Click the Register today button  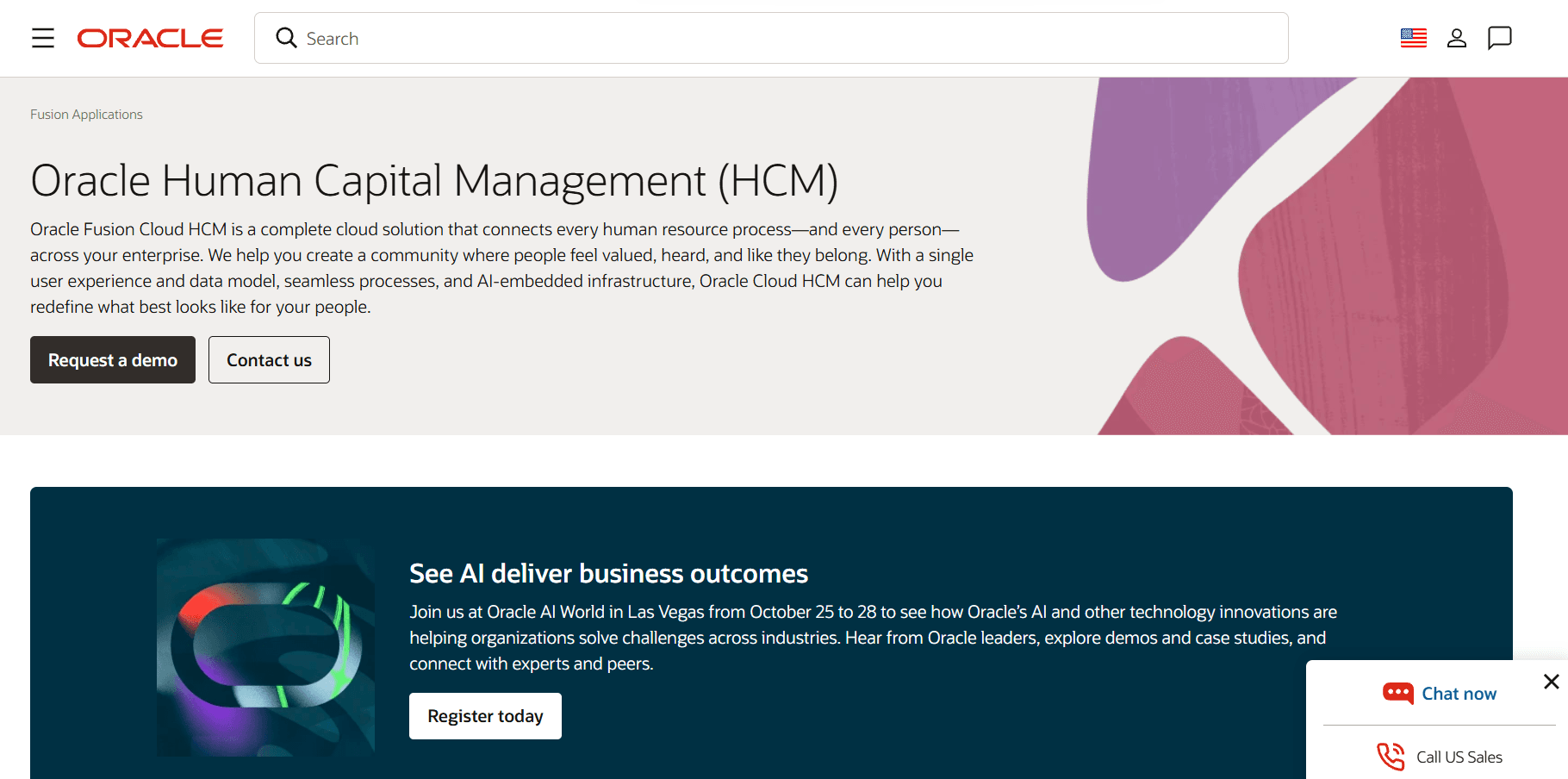485,716
